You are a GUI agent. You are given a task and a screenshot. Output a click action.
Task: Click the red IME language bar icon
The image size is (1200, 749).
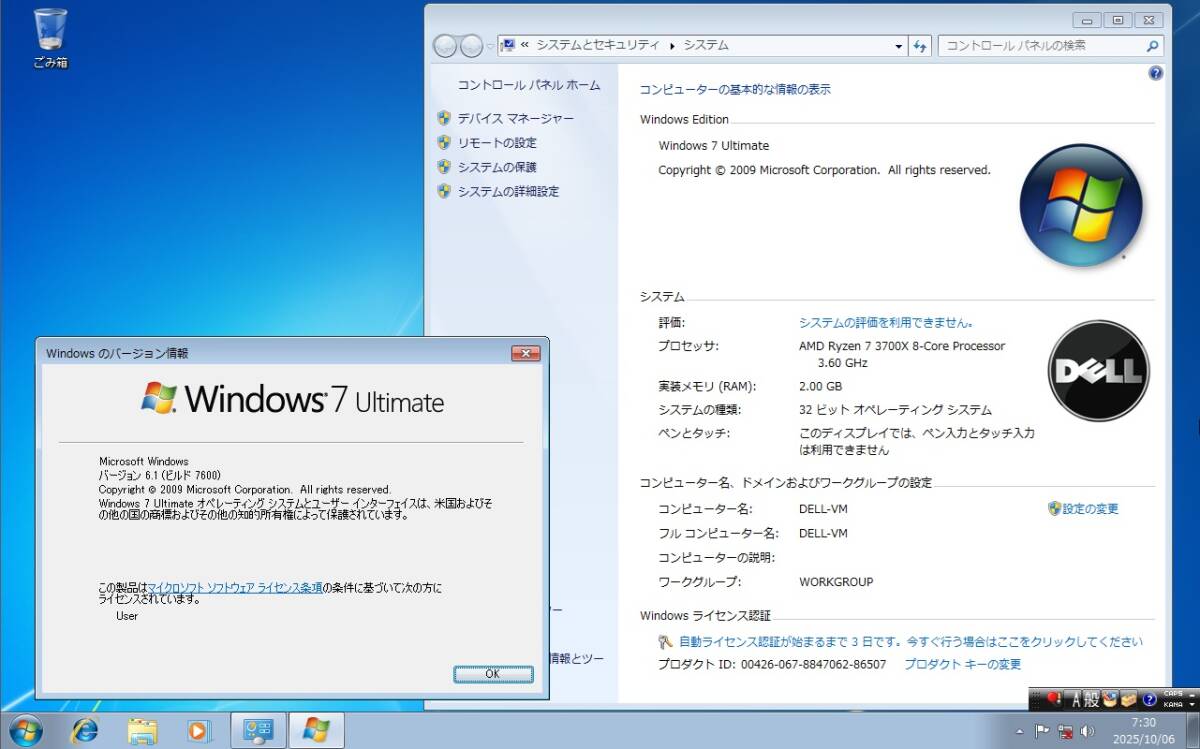pos(1053,699)
